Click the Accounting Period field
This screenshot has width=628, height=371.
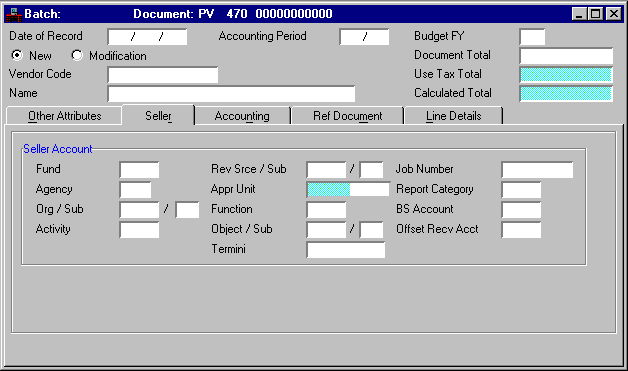[364, 37]
